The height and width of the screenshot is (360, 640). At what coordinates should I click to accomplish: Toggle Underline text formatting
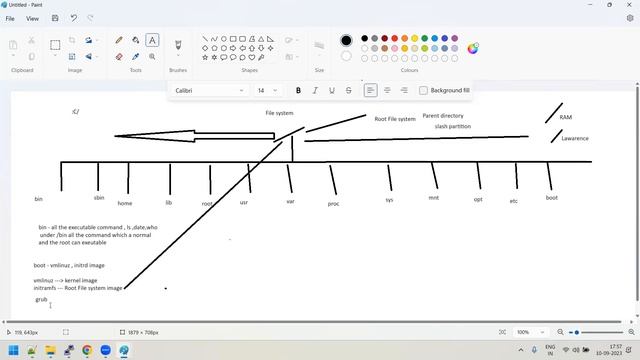[332, 90]
